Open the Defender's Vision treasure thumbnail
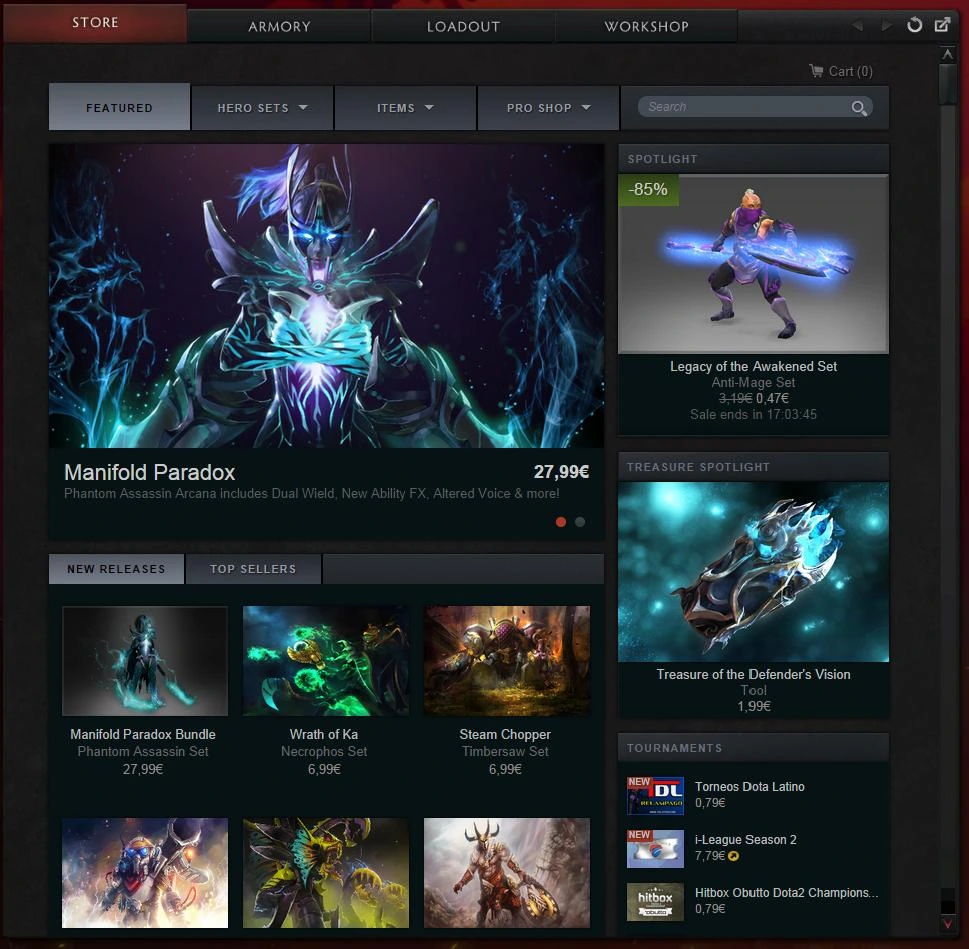The image size is (969, 949). click(x=753, y=572)
